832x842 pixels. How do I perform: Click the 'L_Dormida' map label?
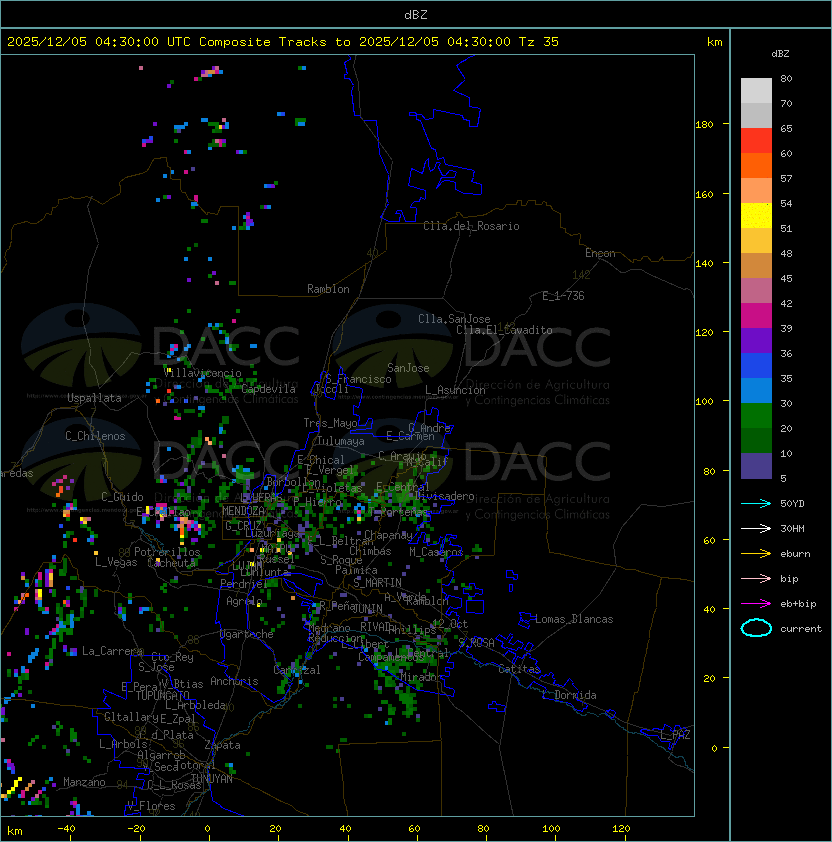(x=569, y=695)
